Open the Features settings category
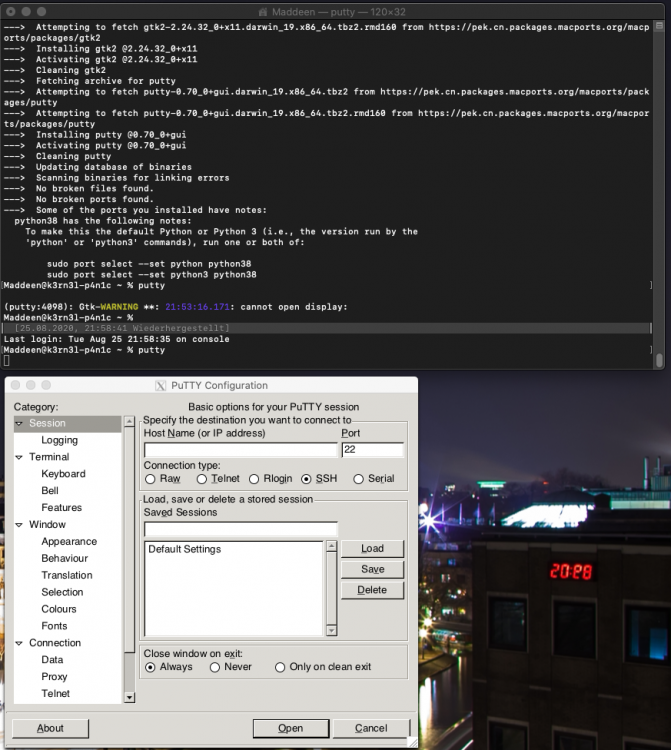The image size is (671, 750). [x=61, y=507]
